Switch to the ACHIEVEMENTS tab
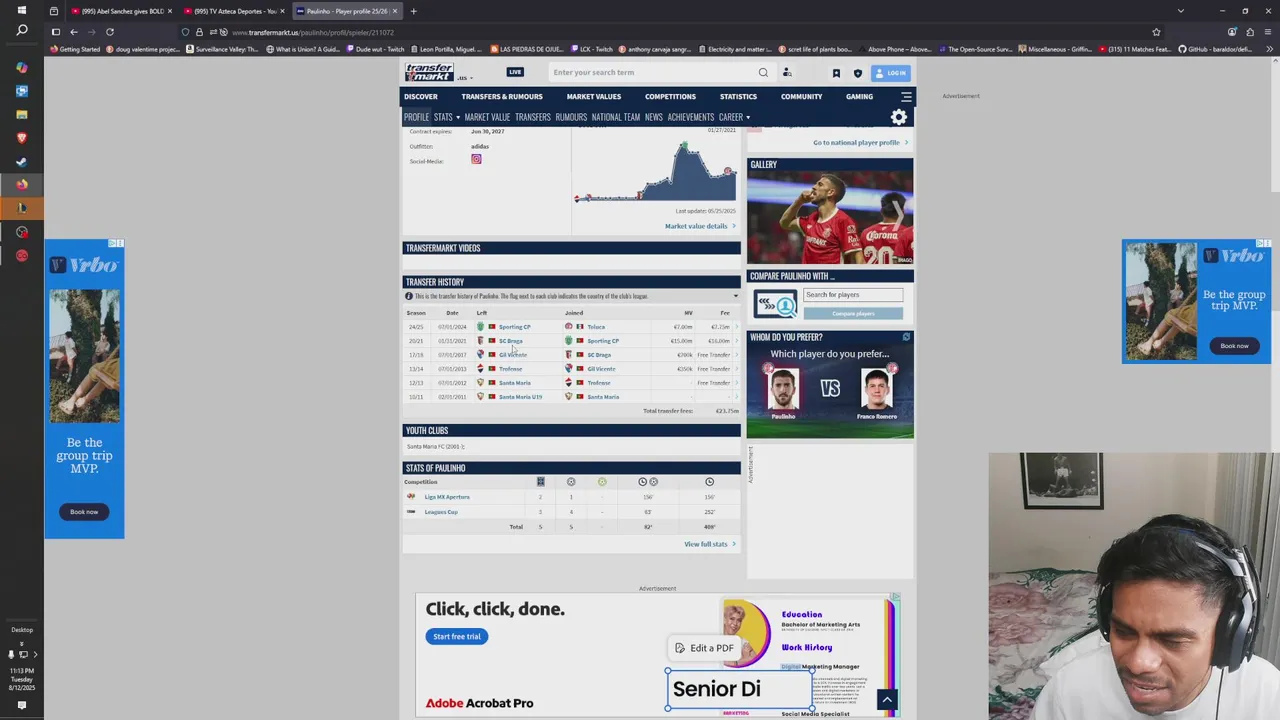Image resolution: width=1280 pixels, height=720 pixels. coord(691,117)
